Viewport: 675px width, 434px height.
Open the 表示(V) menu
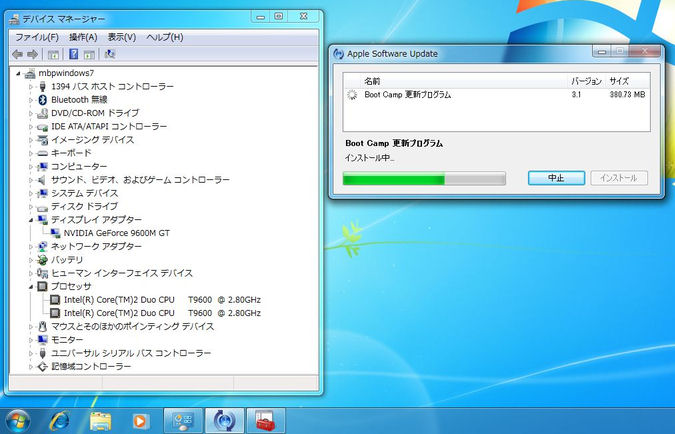122,37
